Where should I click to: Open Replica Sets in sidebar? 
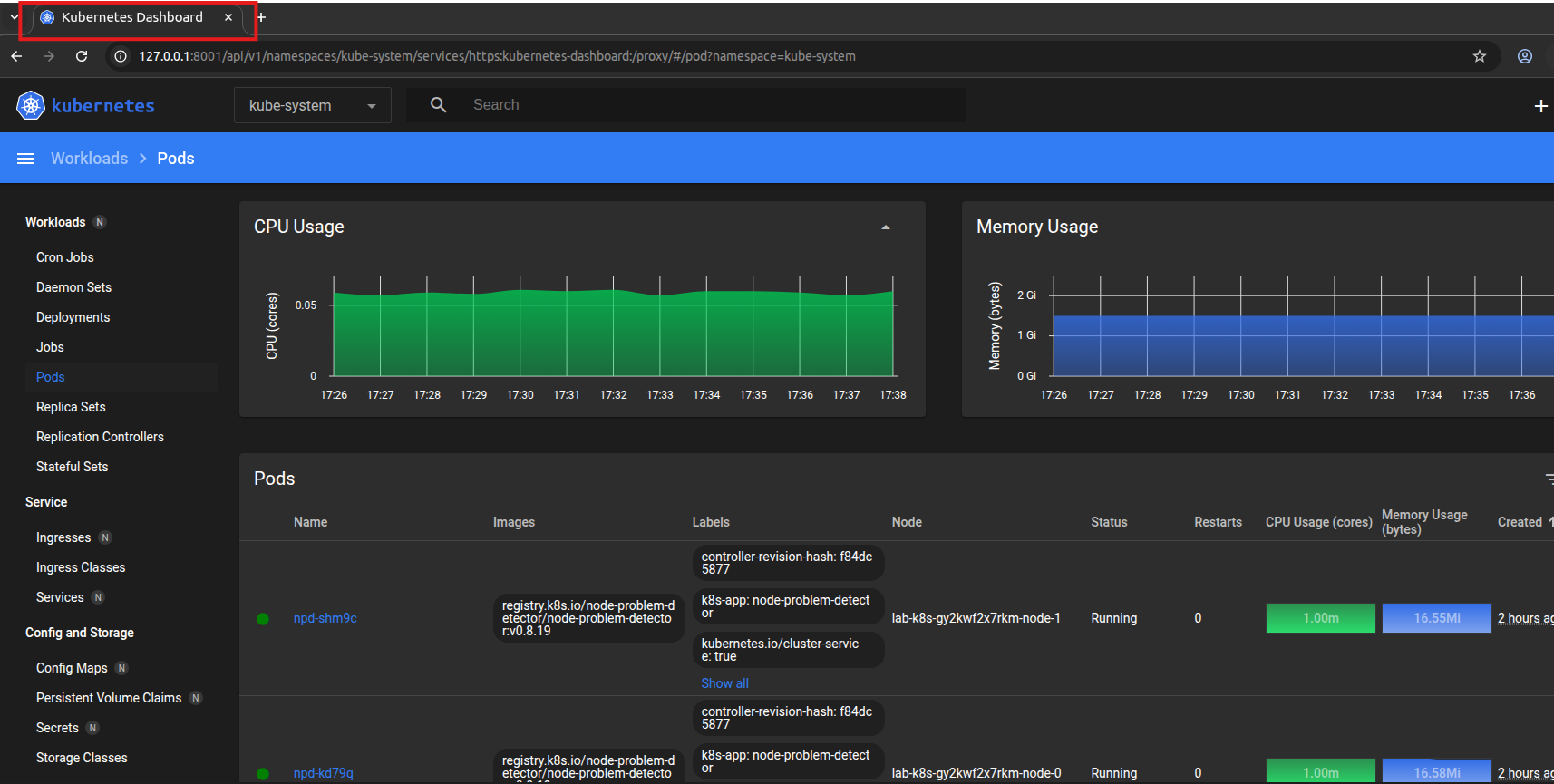pyautogui.click(x=71, y=407)
